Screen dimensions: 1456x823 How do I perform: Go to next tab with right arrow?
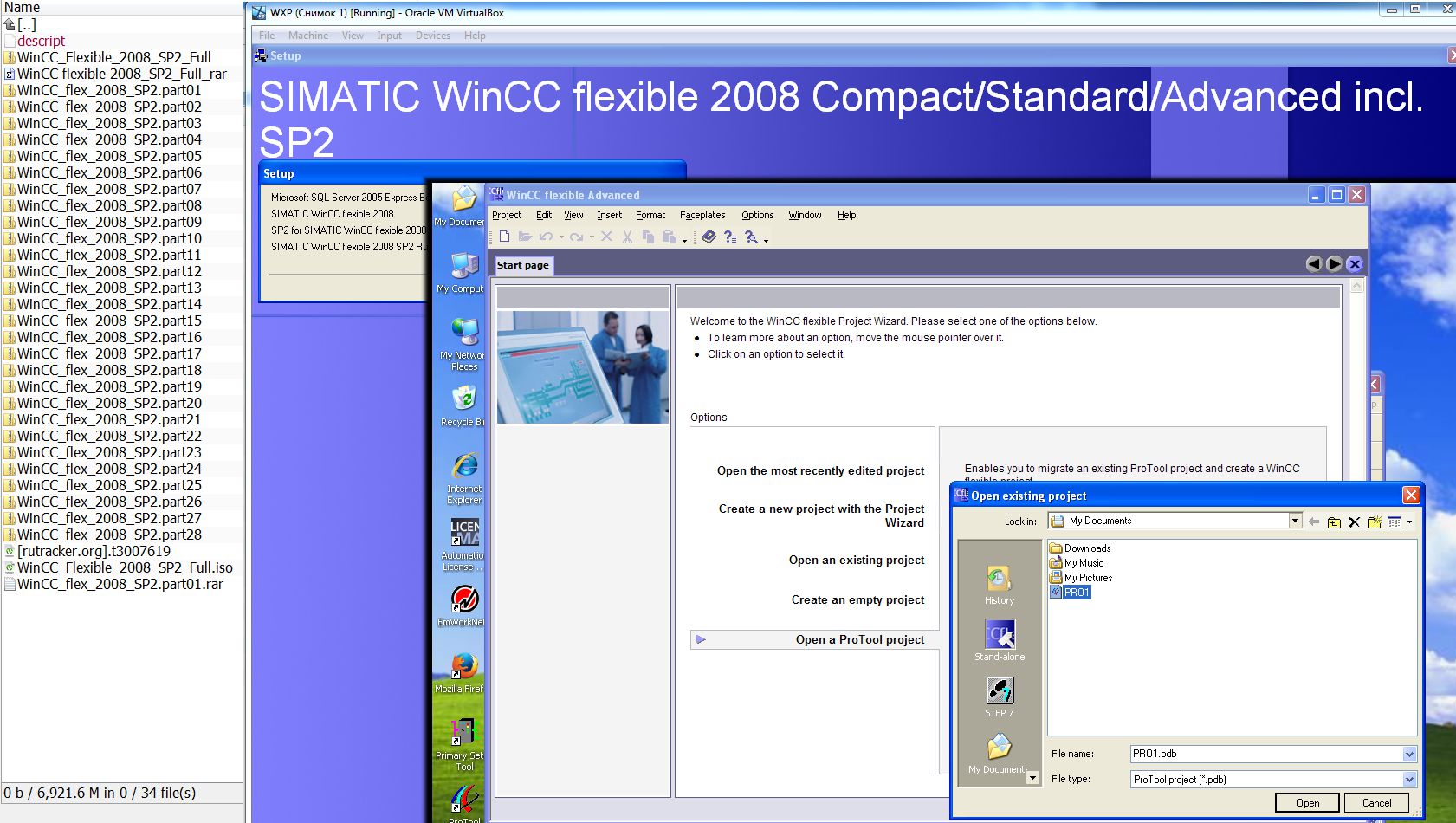pyautogui.click(x=1335, y=264)
